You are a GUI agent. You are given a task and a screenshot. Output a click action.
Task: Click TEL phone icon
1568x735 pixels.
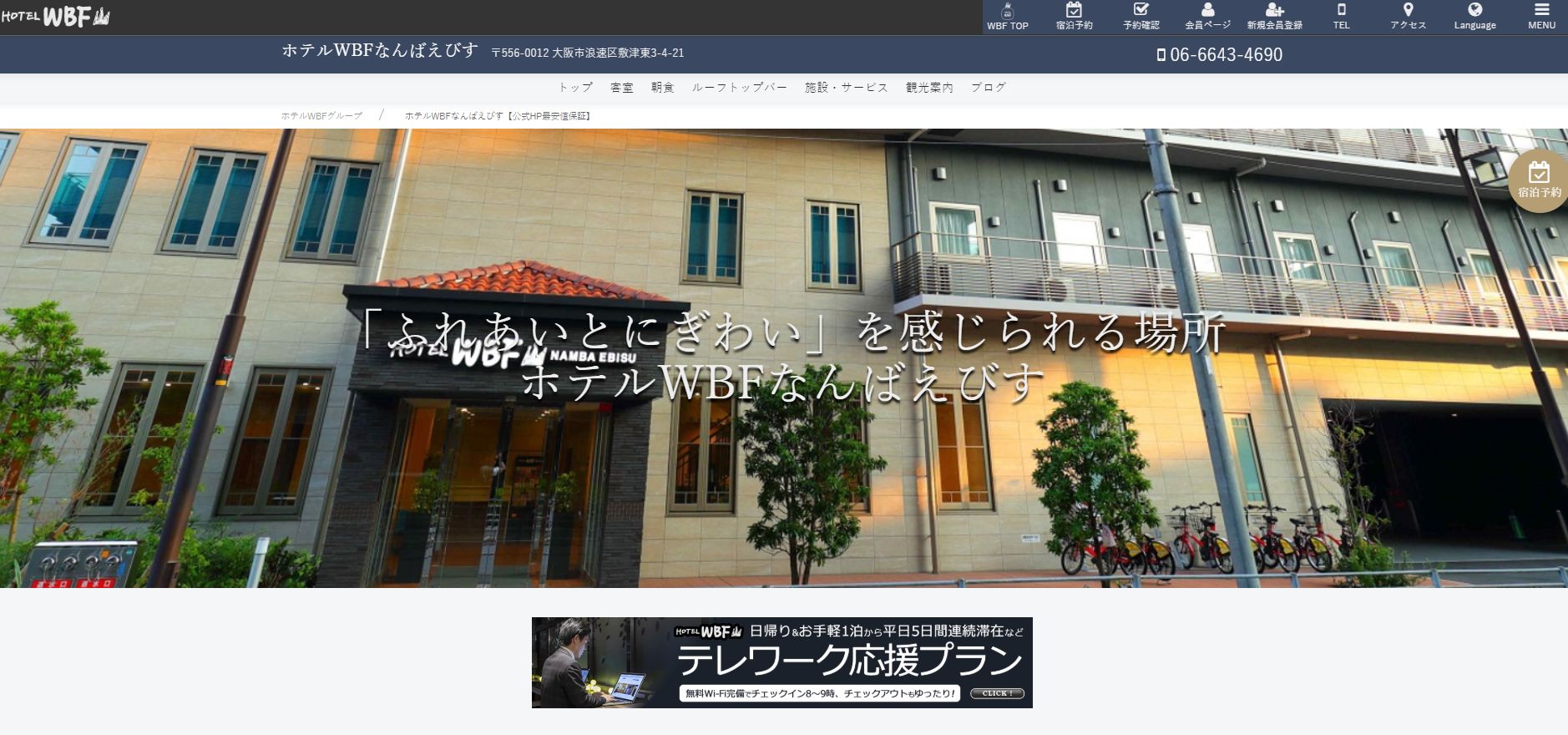point(1341,17)
